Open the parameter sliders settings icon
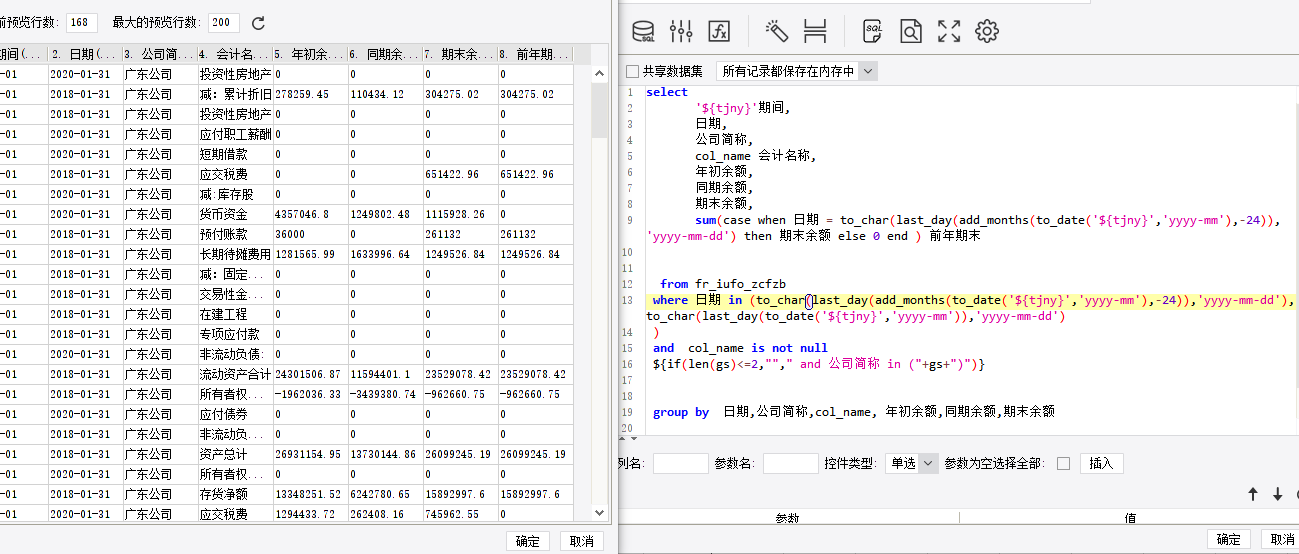The height and width of the screenshot is (554, 1299). point(681,32)
